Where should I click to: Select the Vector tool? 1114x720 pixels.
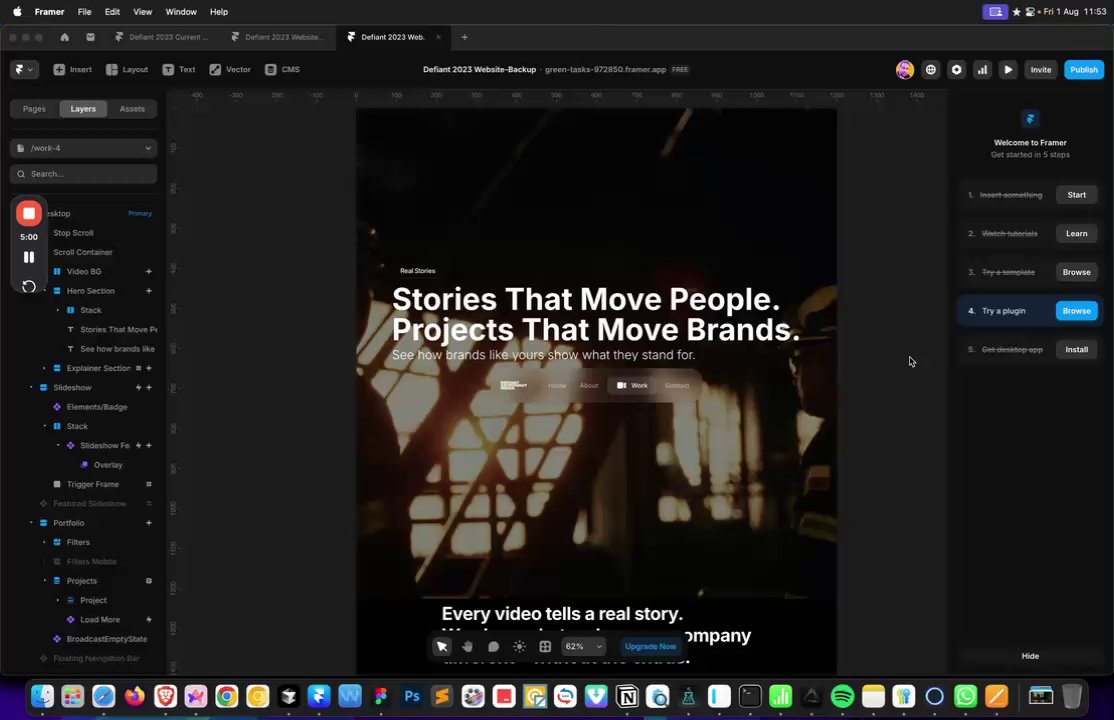[230, 70]
